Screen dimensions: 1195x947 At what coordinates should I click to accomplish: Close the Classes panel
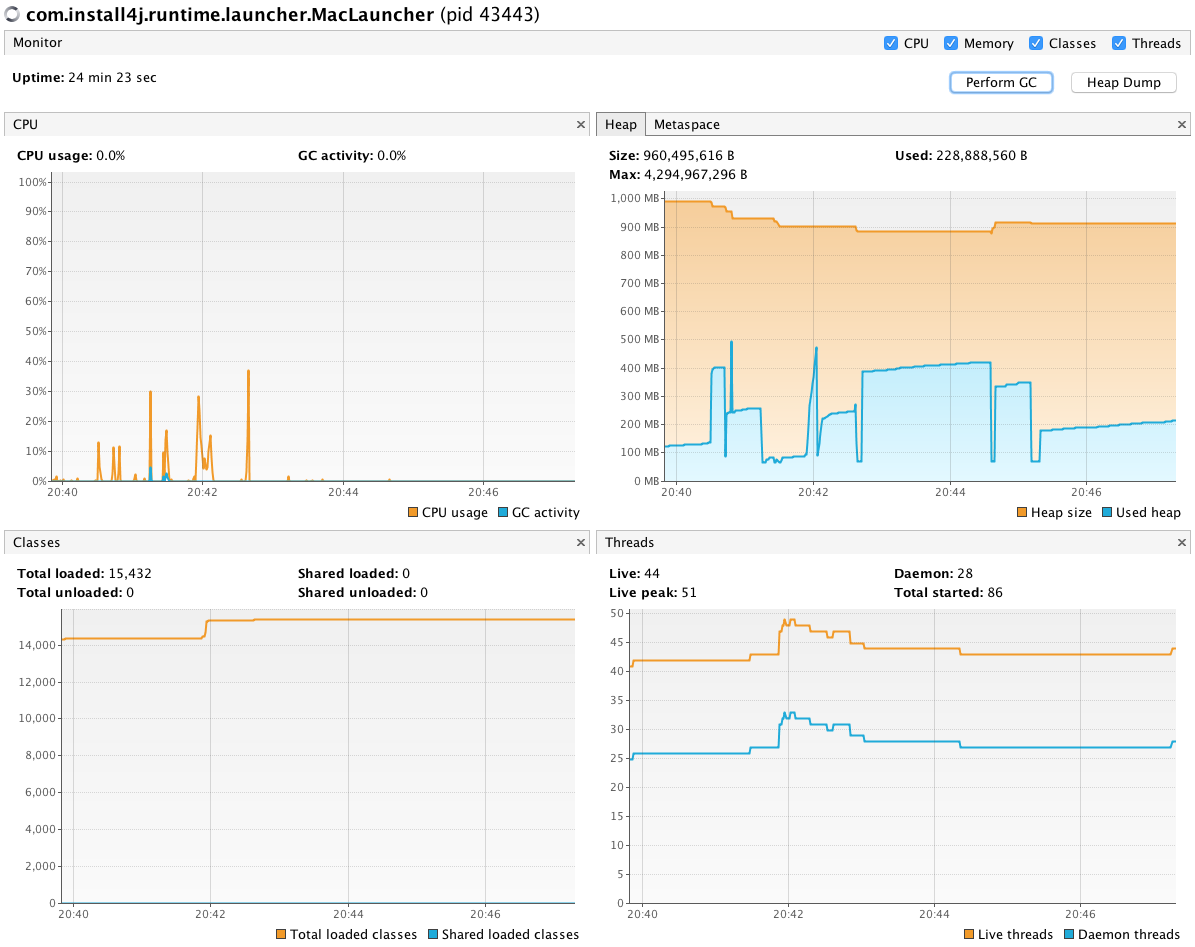click(581, 542)
